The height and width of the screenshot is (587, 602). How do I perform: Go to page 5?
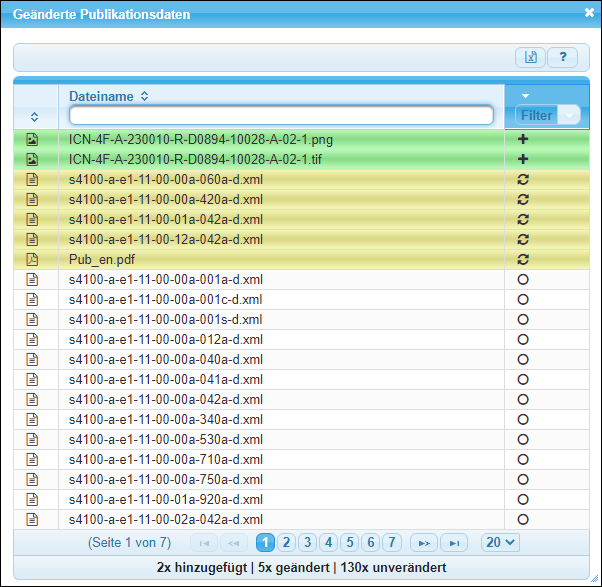click(x=350, y=542)
